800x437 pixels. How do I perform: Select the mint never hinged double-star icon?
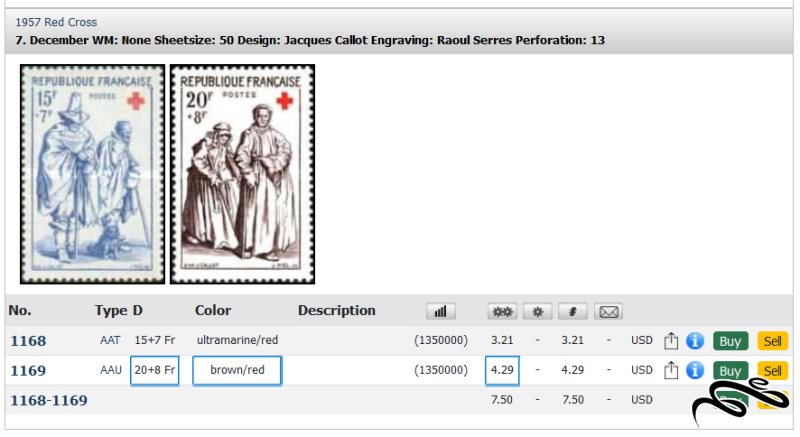(502, 312)
